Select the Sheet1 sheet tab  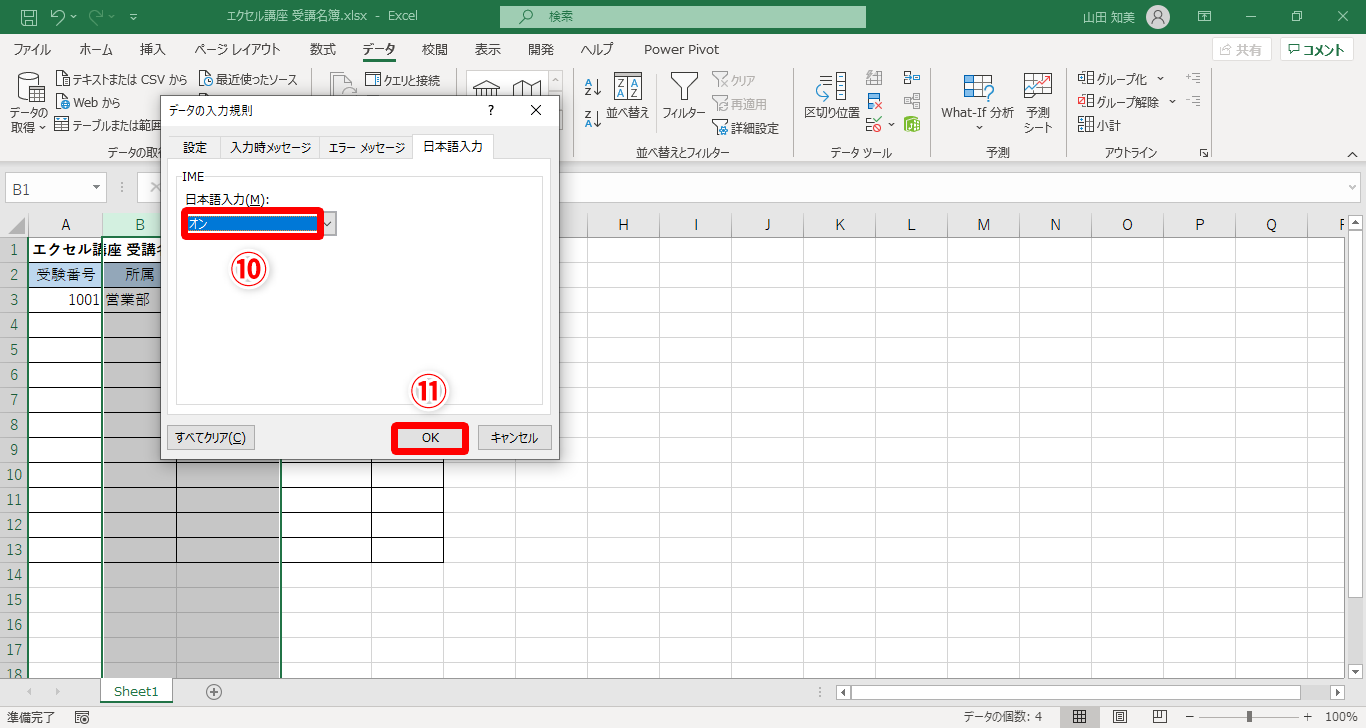click(x=136, y=691)
